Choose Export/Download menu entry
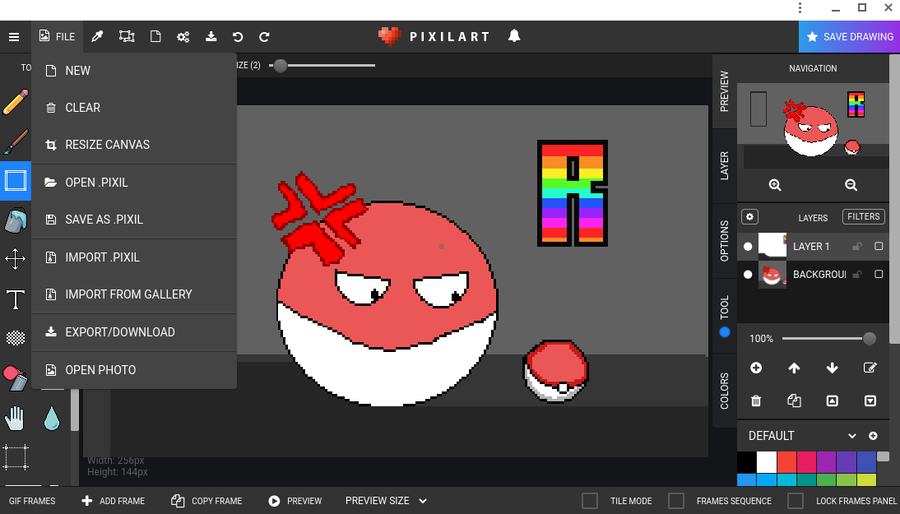Image resolution: width=900 pixels, height=514 pixels. (x=134, y=332)
